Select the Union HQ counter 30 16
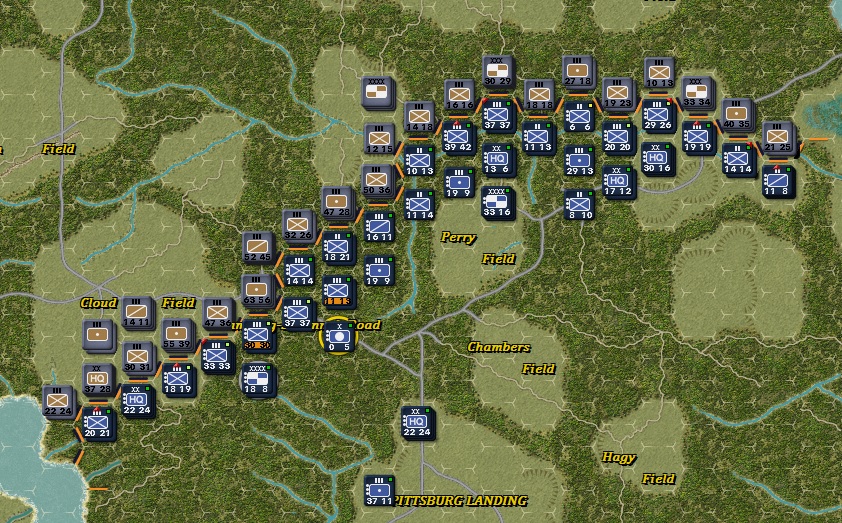This screenshot has width=842, height=523. coord(657,159)
